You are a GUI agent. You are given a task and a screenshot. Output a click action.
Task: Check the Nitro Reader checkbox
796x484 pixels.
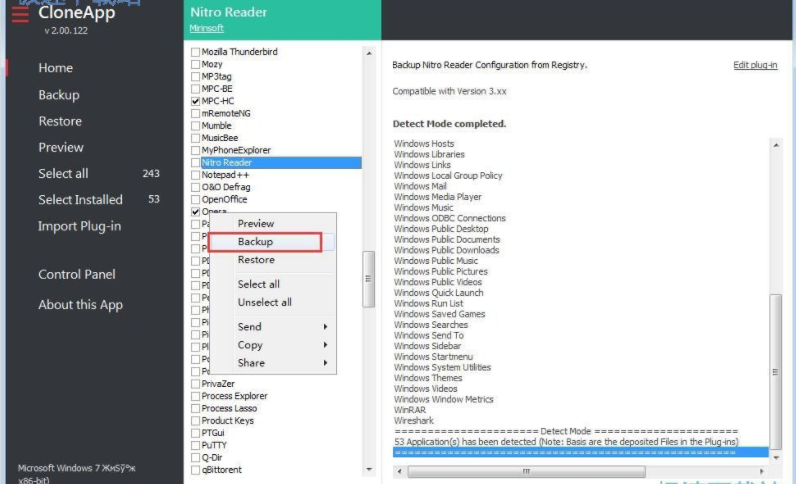(195, 163)
